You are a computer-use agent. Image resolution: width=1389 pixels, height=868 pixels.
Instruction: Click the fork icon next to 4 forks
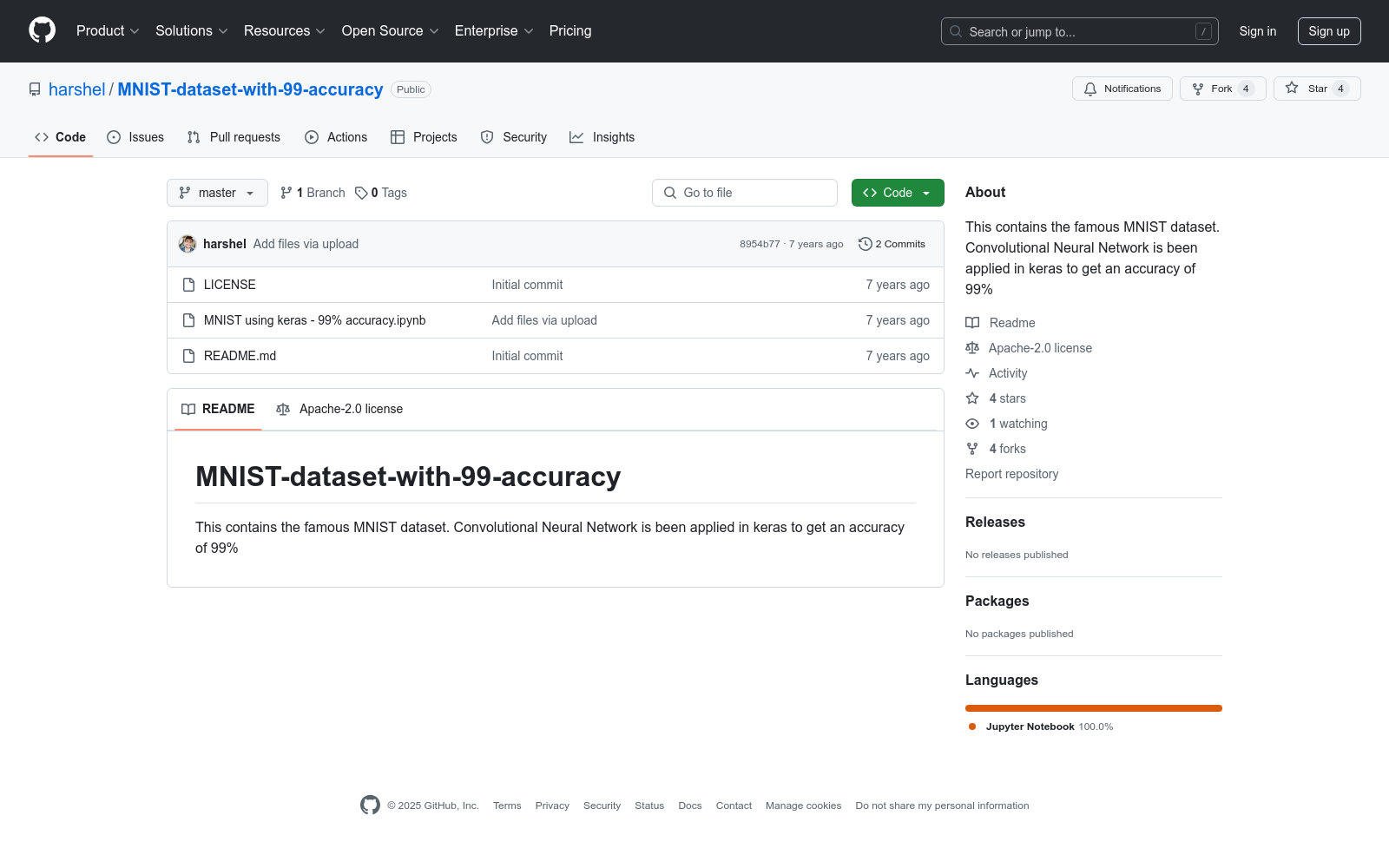pos(972,449)
